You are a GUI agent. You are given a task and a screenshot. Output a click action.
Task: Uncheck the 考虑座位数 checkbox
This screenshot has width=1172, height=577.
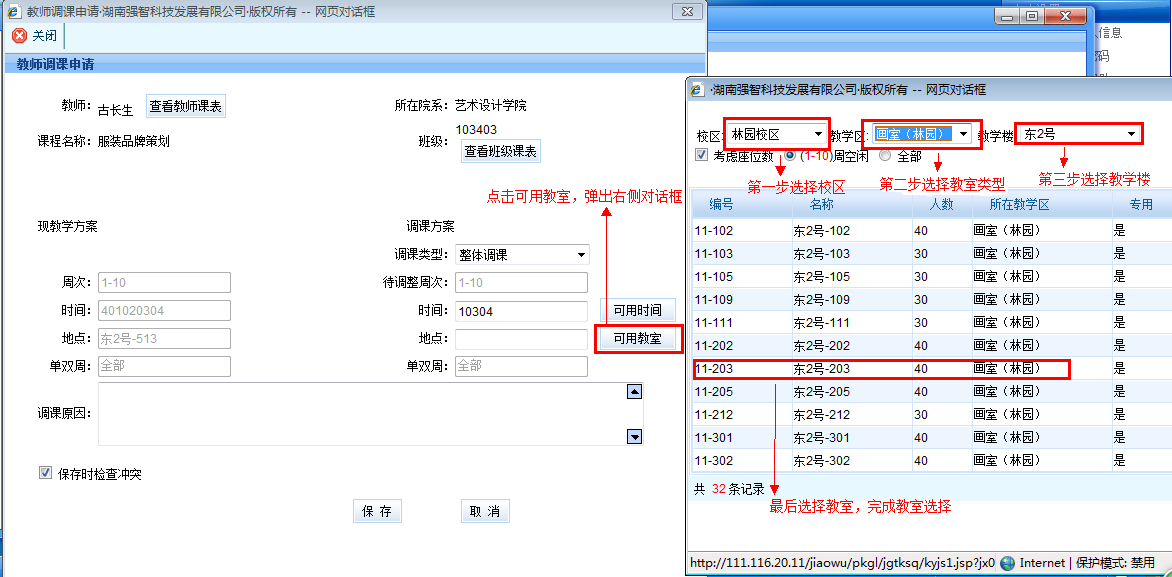pyautogui.click(x=702, y=156)
